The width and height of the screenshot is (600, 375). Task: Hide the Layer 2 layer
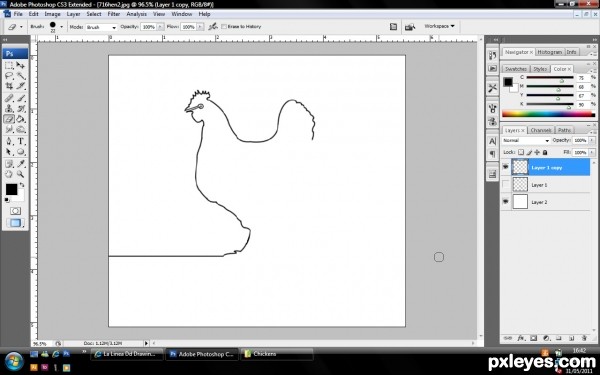coord(505,202)
